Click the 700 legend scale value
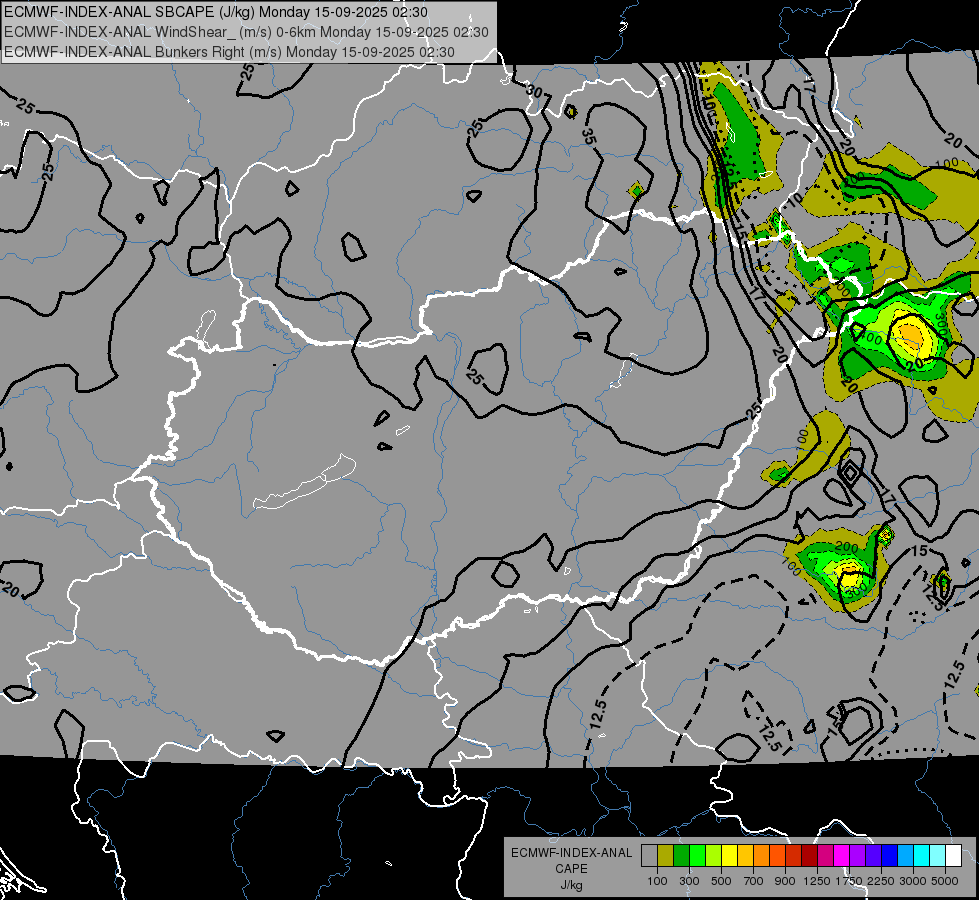This screenshot has width=979, height=900. 754,881
